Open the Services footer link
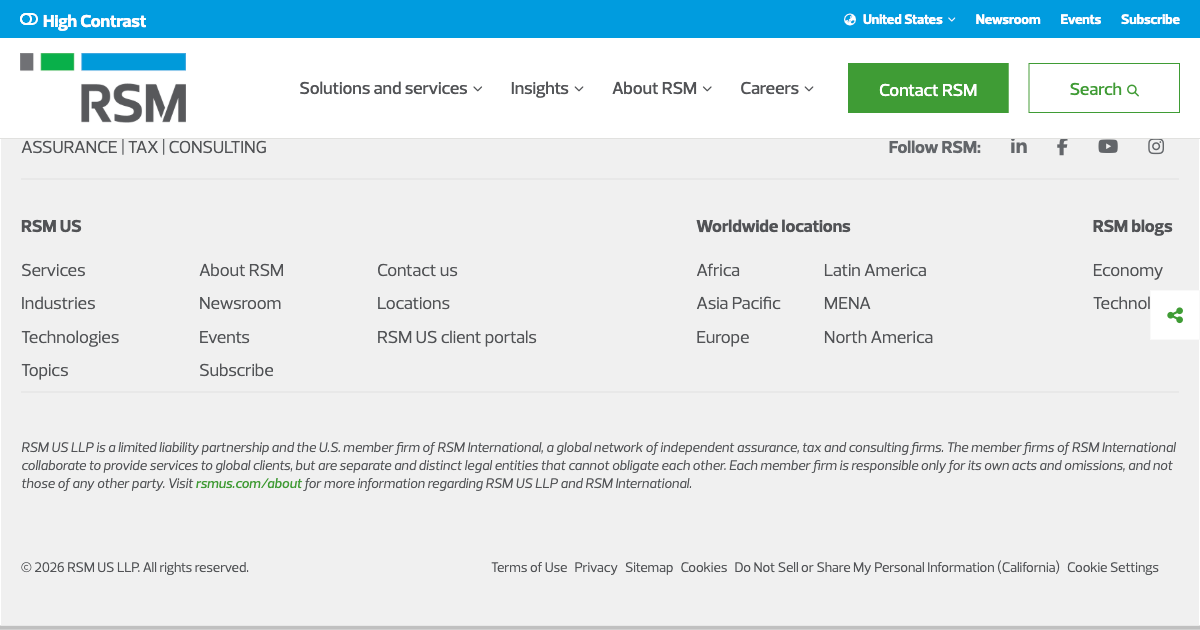The width and height of the screenshot is (1200, 630). (53, 270)
